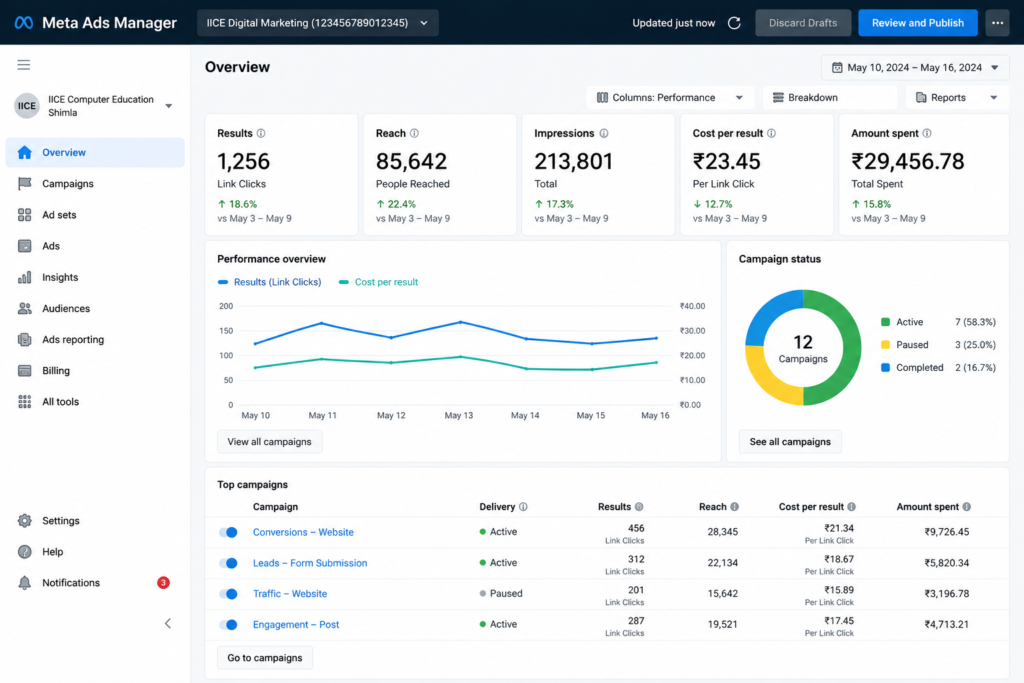Open the Reports dropdown
Viewport: 1024px width, 683px height.
[957, 97]
